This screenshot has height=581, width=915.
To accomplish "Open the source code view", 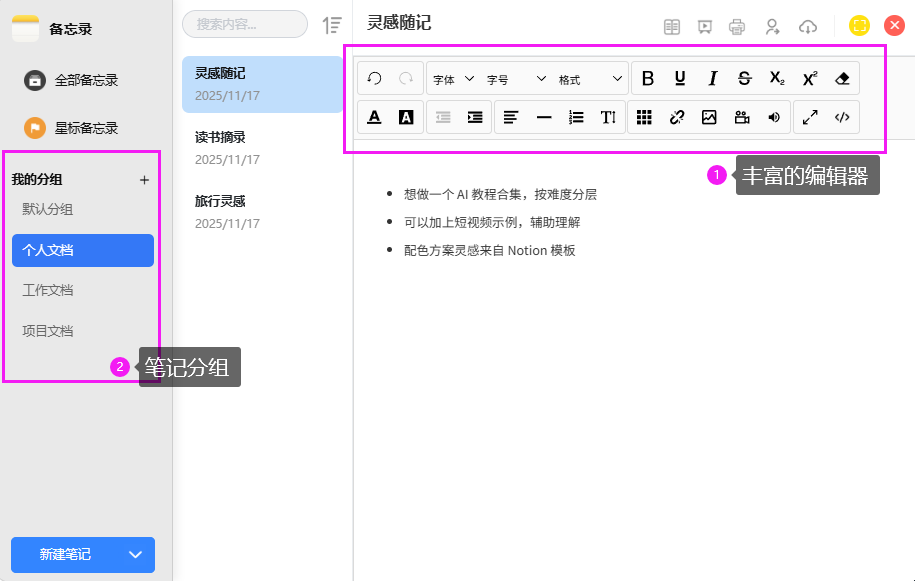I will 842,117.
